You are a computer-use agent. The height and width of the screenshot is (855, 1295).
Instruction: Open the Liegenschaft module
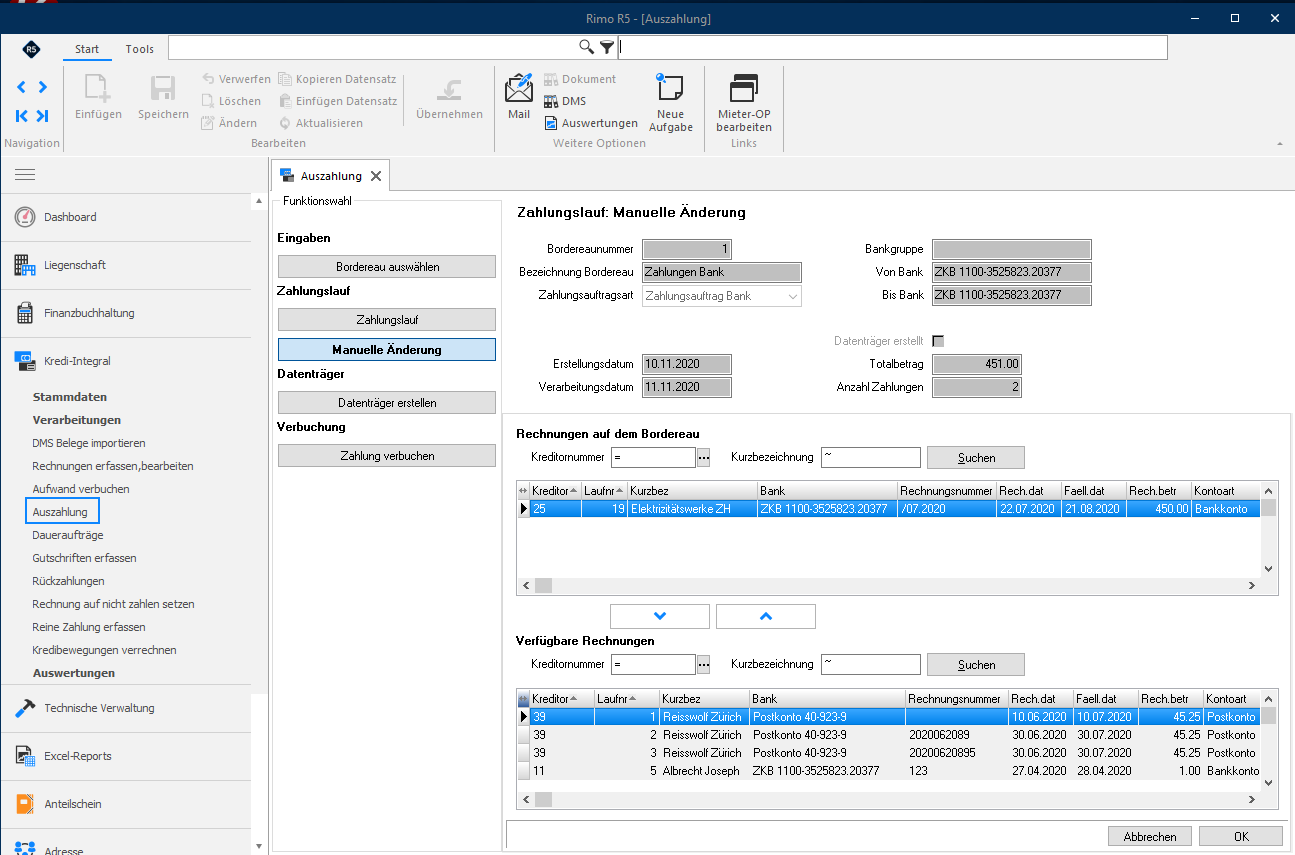[x=126, y=265]
